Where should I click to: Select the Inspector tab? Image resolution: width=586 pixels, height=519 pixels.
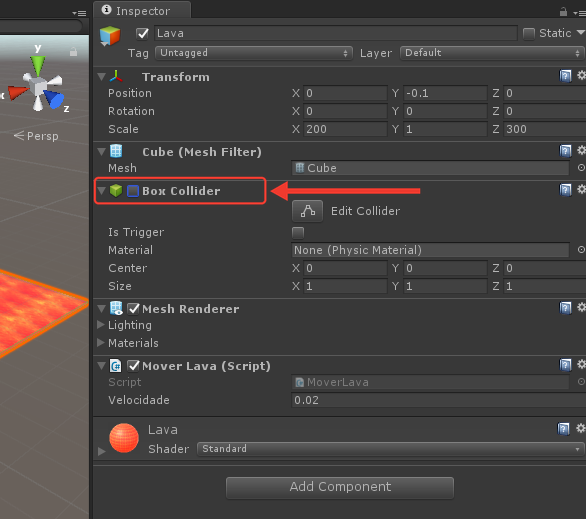[142, 10]
